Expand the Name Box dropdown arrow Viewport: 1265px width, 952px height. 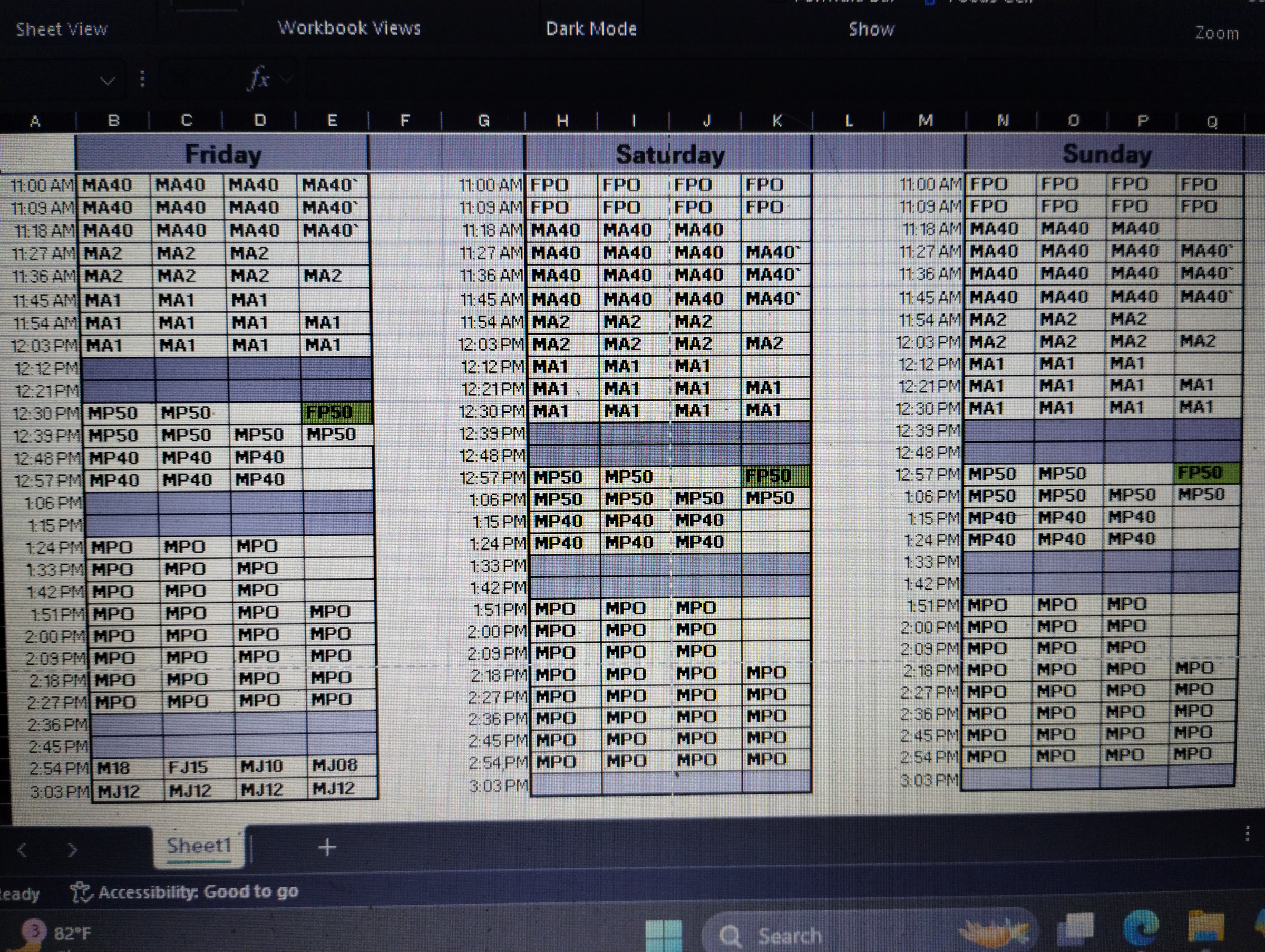[107, 81]
